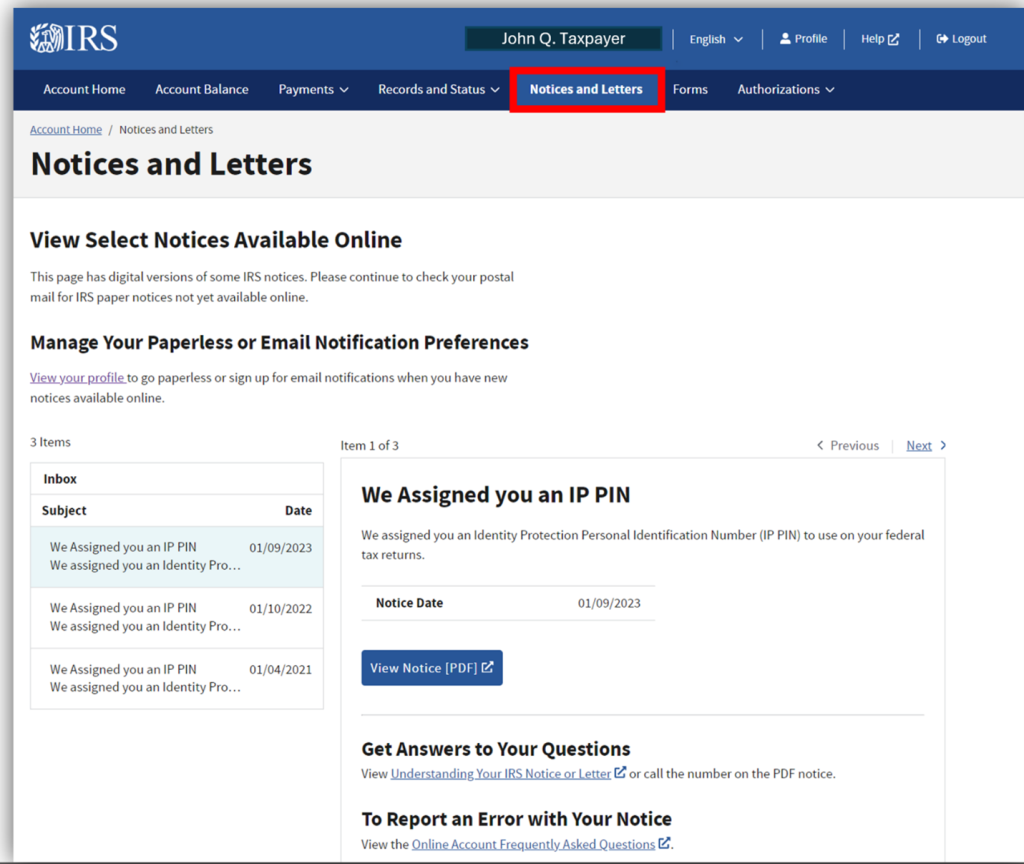Open the Forms navigation item

point(690,89)
